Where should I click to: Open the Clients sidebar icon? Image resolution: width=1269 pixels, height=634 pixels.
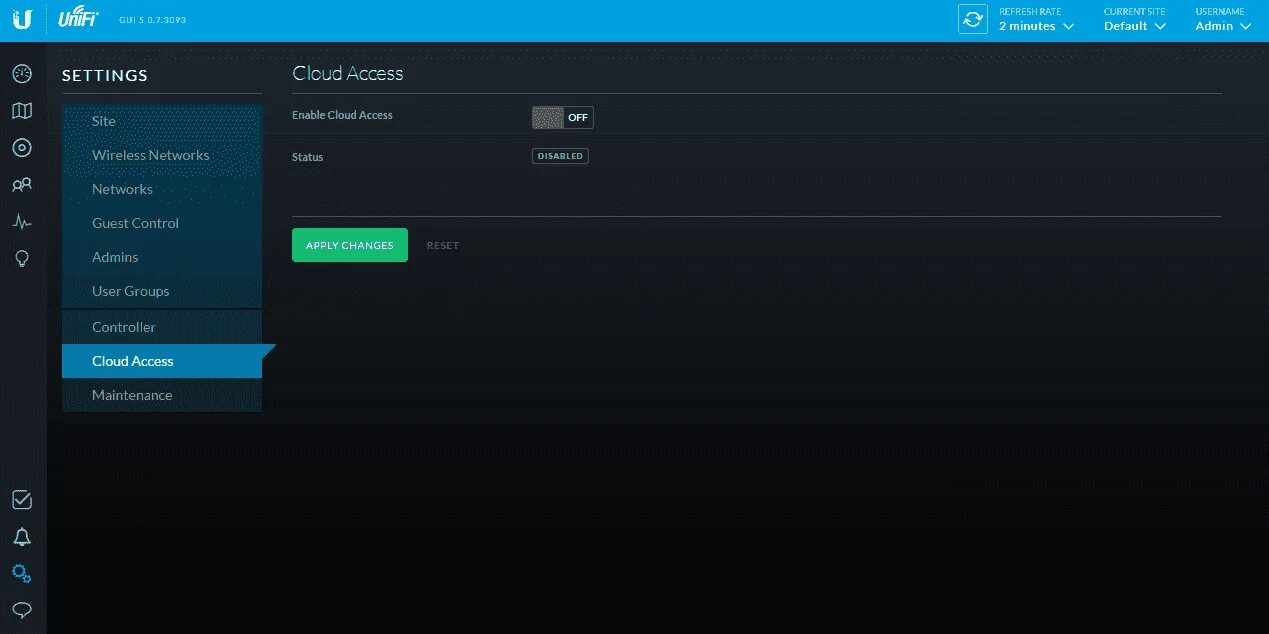coord(22,185)
